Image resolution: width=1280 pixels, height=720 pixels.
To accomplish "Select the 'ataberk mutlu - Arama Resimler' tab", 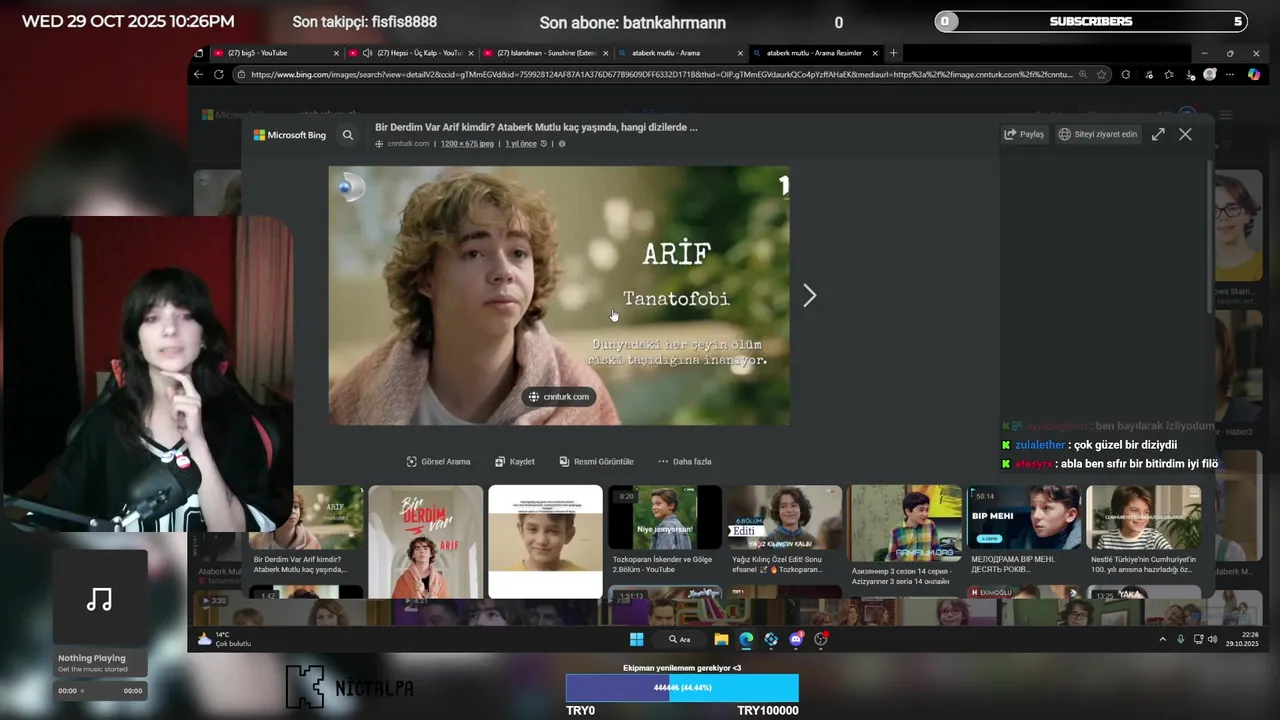I will (815, 53).
